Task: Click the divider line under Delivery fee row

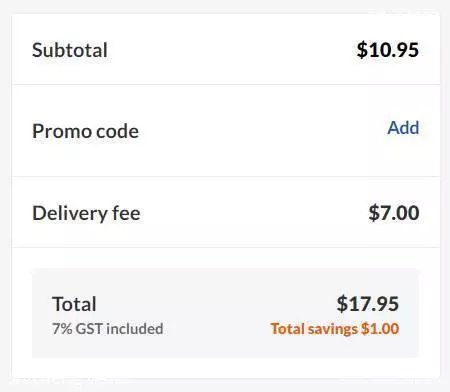Action: [226, 247]
